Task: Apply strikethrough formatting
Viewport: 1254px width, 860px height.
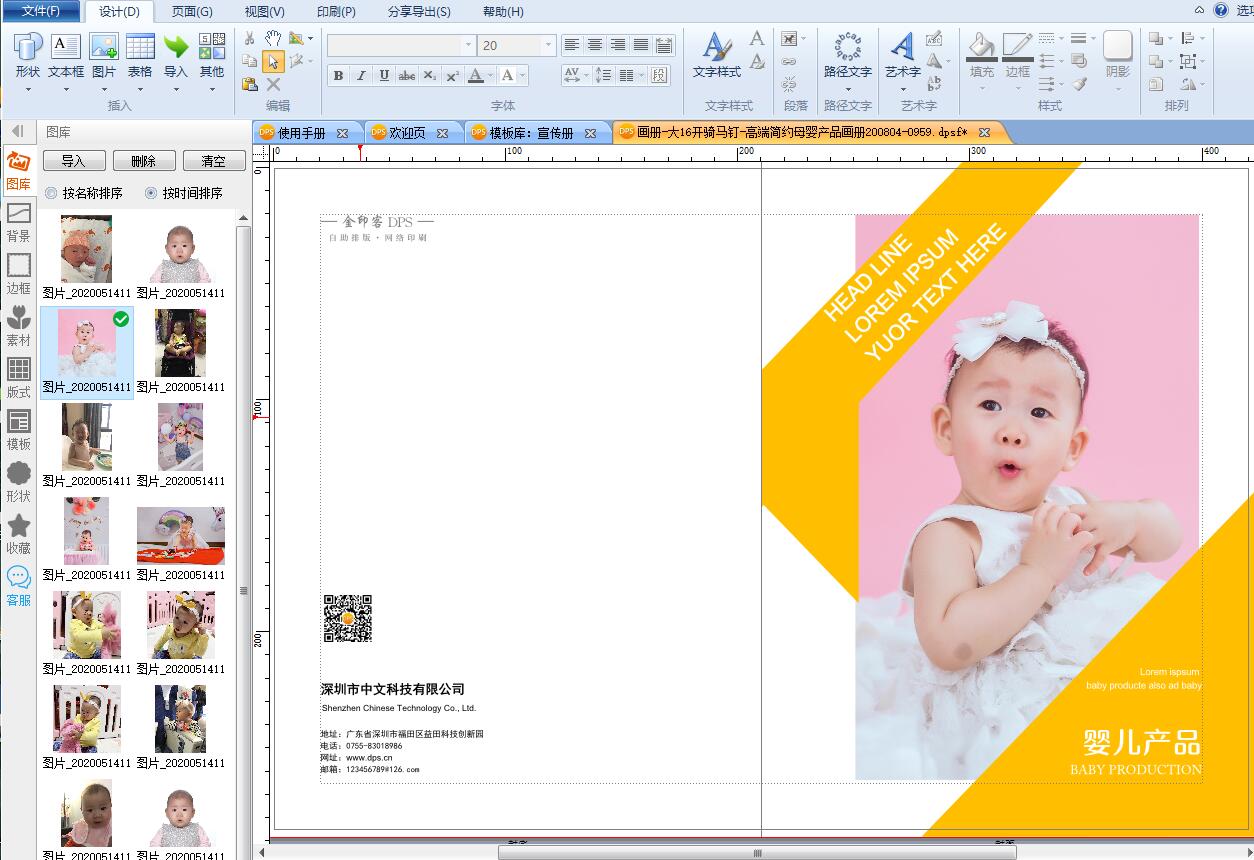Action: 407,75
